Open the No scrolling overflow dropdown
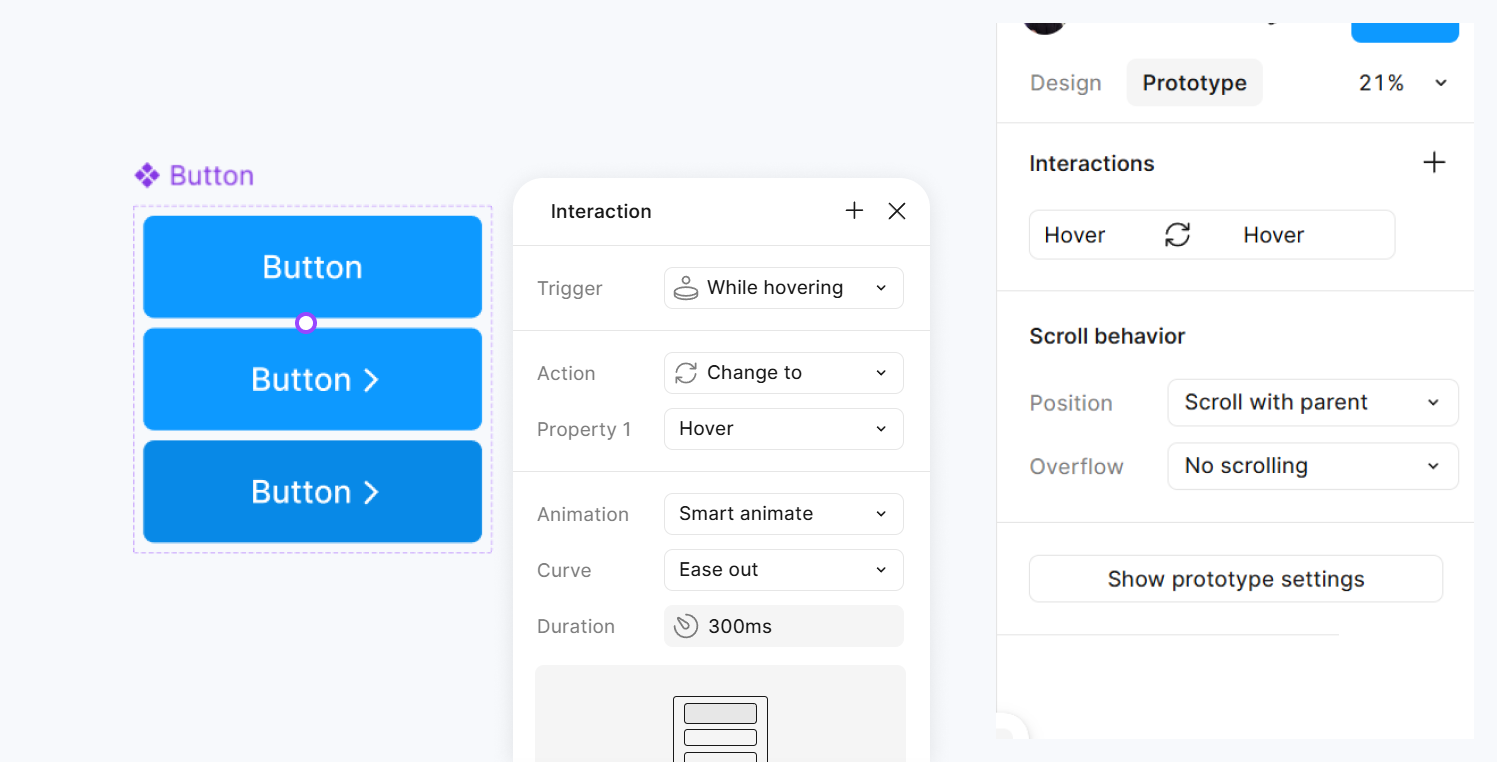This screenshot has height=762, width=1497. point(1312,466)
